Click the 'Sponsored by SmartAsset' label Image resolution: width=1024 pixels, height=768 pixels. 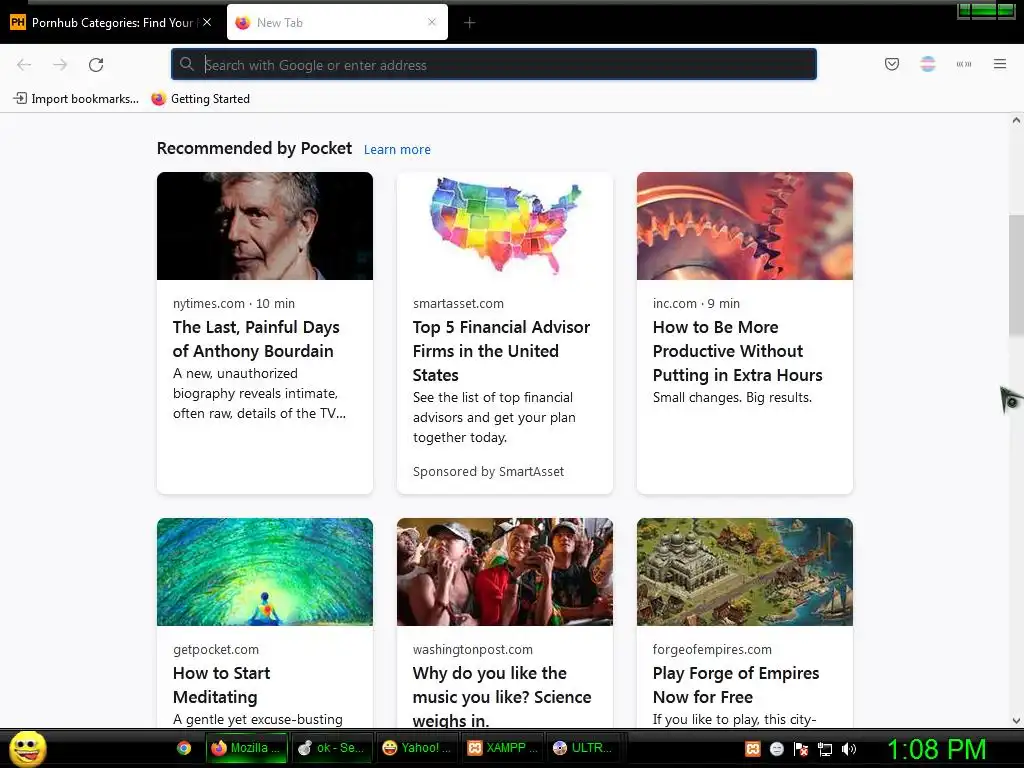point(488,472)
